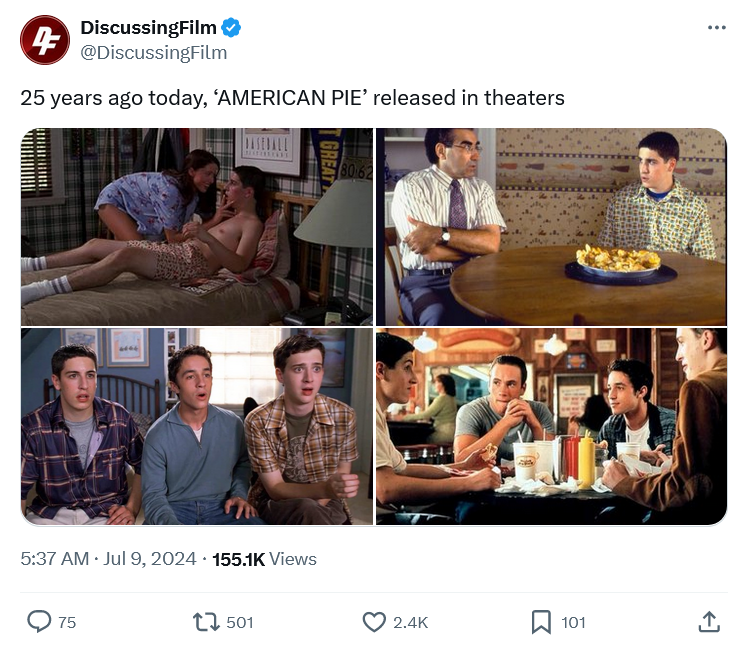Viewport: 748px width, 651px height.
Task: Open the bedroom scene photo top left
Action: tap(197, 227)
